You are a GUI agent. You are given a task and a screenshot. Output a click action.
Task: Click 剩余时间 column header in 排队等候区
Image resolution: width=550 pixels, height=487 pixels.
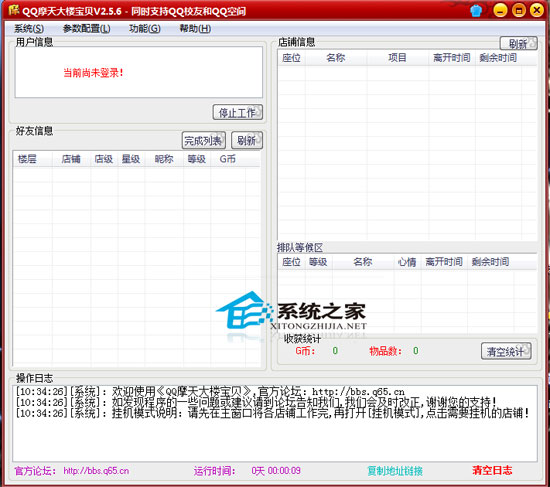490,262
